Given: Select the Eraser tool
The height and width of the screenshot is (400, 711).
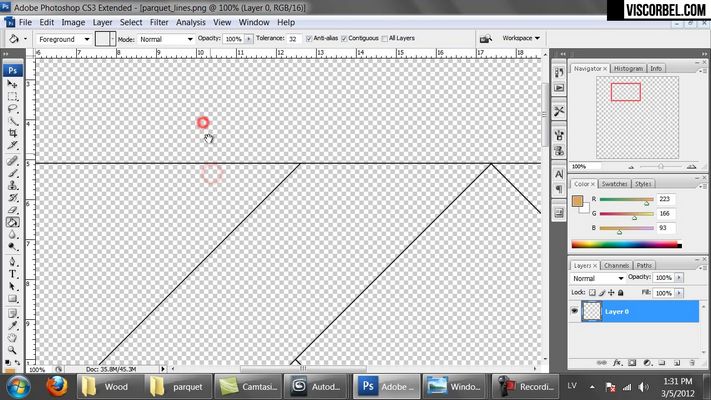Looking at the screenshot, I should pyautogui.click(x=12, y=210).
